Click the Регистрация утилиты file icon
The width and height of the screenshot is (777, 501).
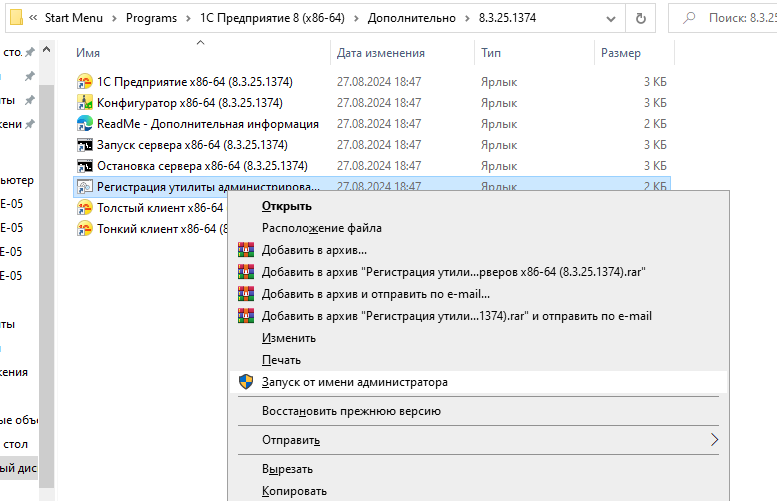tap(85, 187)
